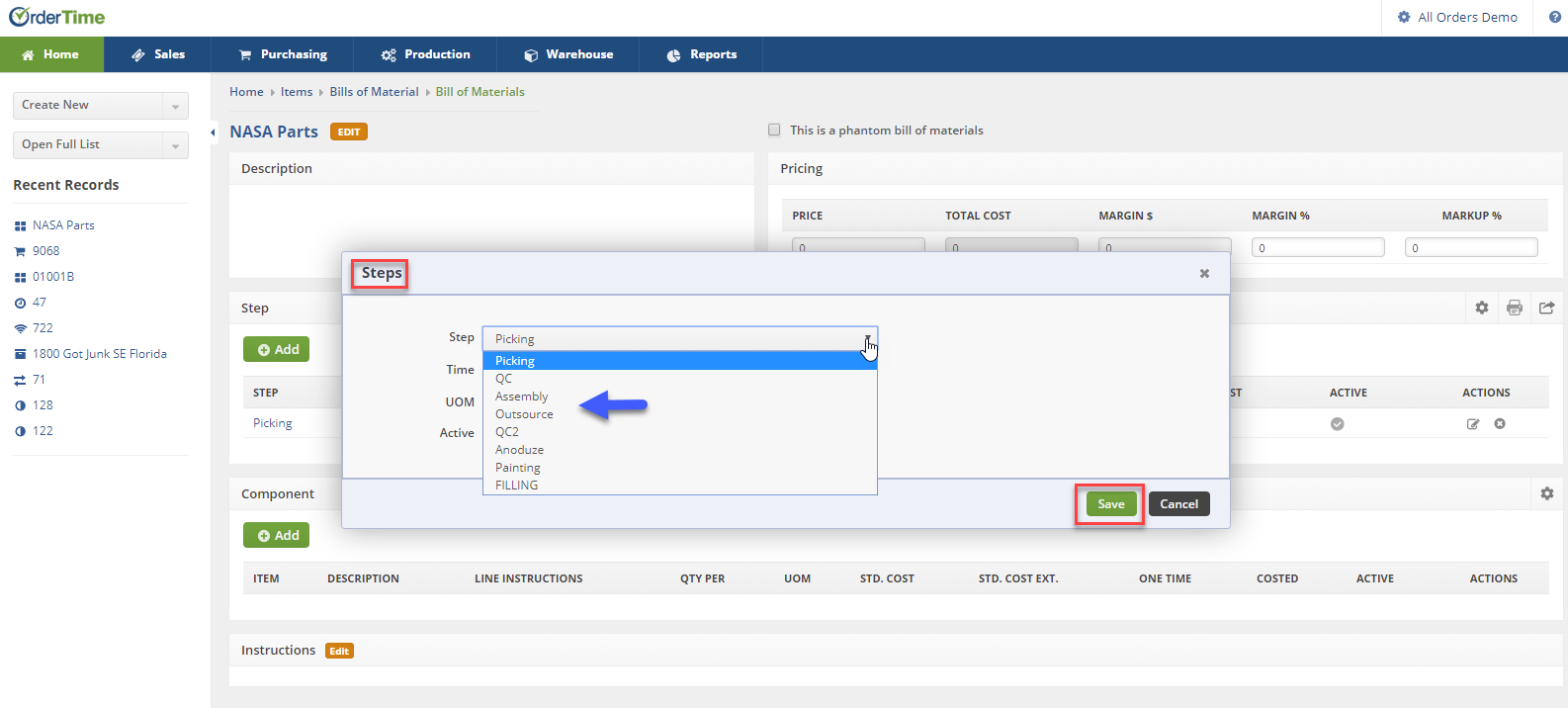
Task: Click the print icon in Step section
Action: coord(1514,308)
